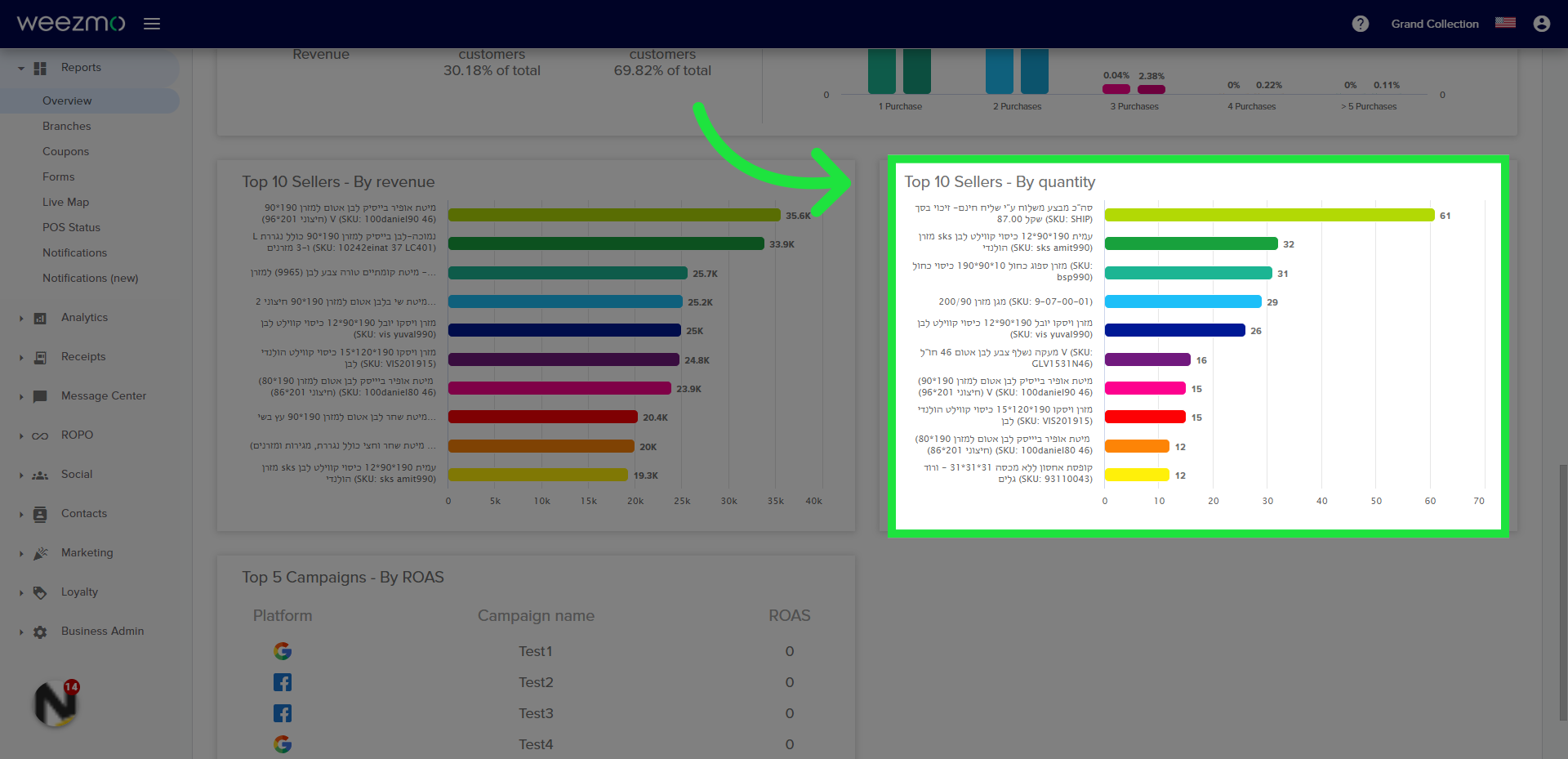Click Facebook icon in Test3 row
Viewport: 1568px width, 759px height.
point(283,713)
